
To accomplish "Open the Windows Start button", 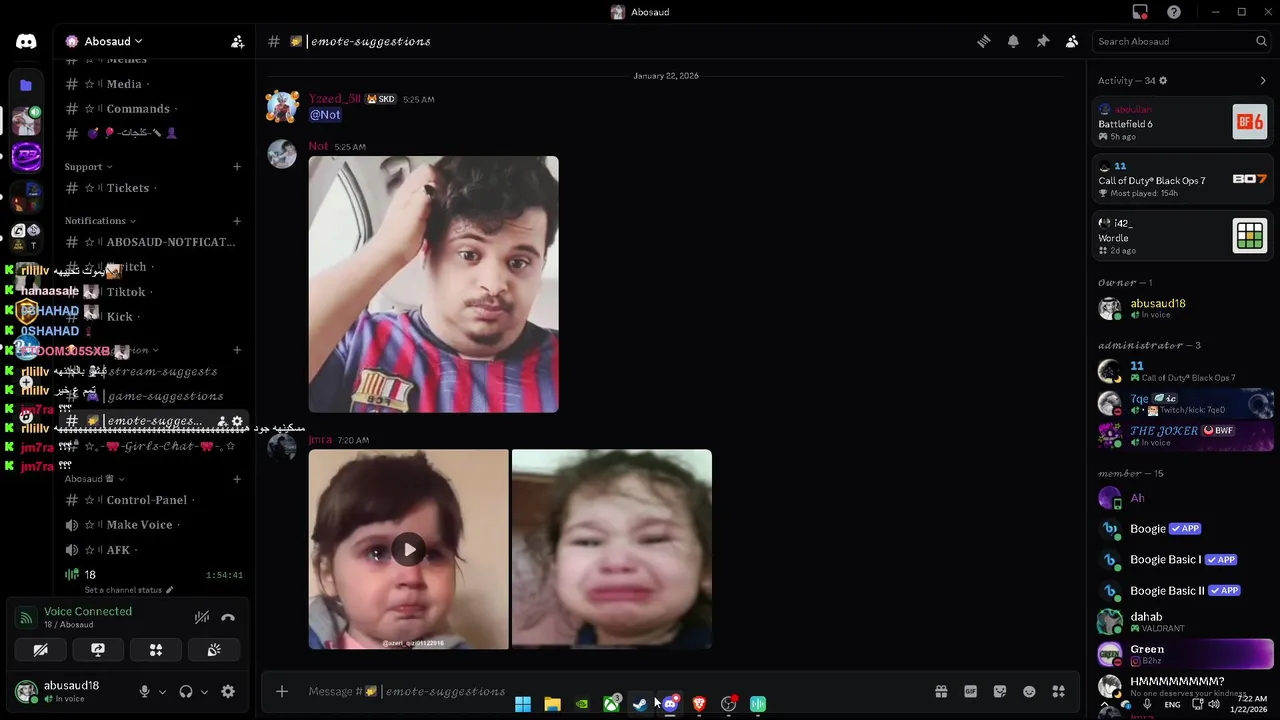I will [523, 704].
